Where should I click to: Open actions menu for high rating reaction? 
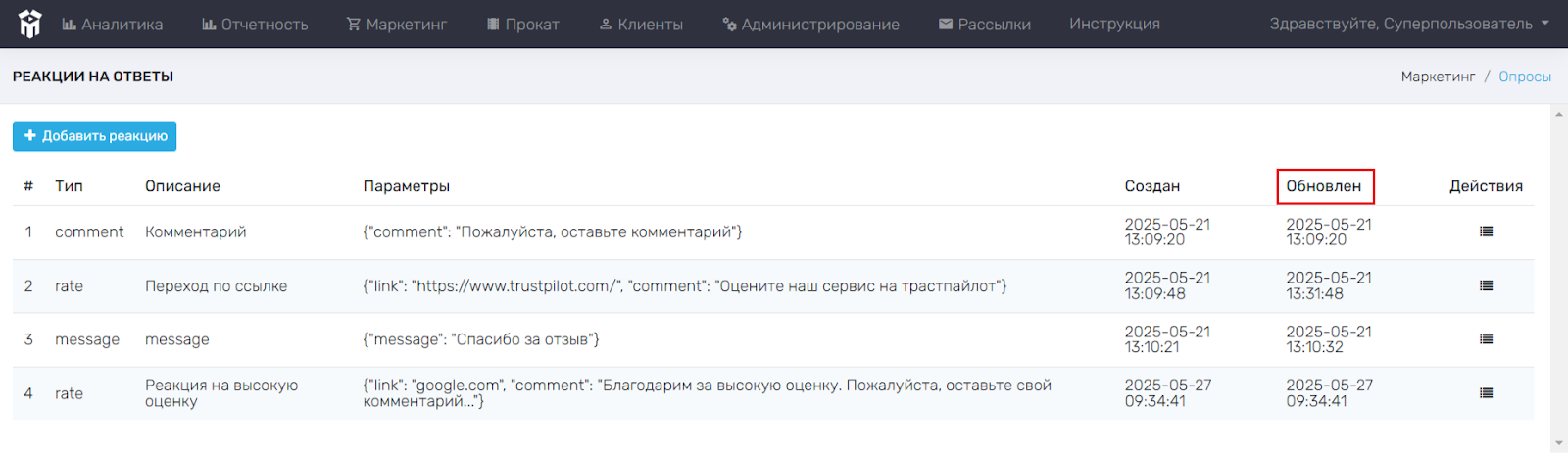click(x=1486, y=392)
